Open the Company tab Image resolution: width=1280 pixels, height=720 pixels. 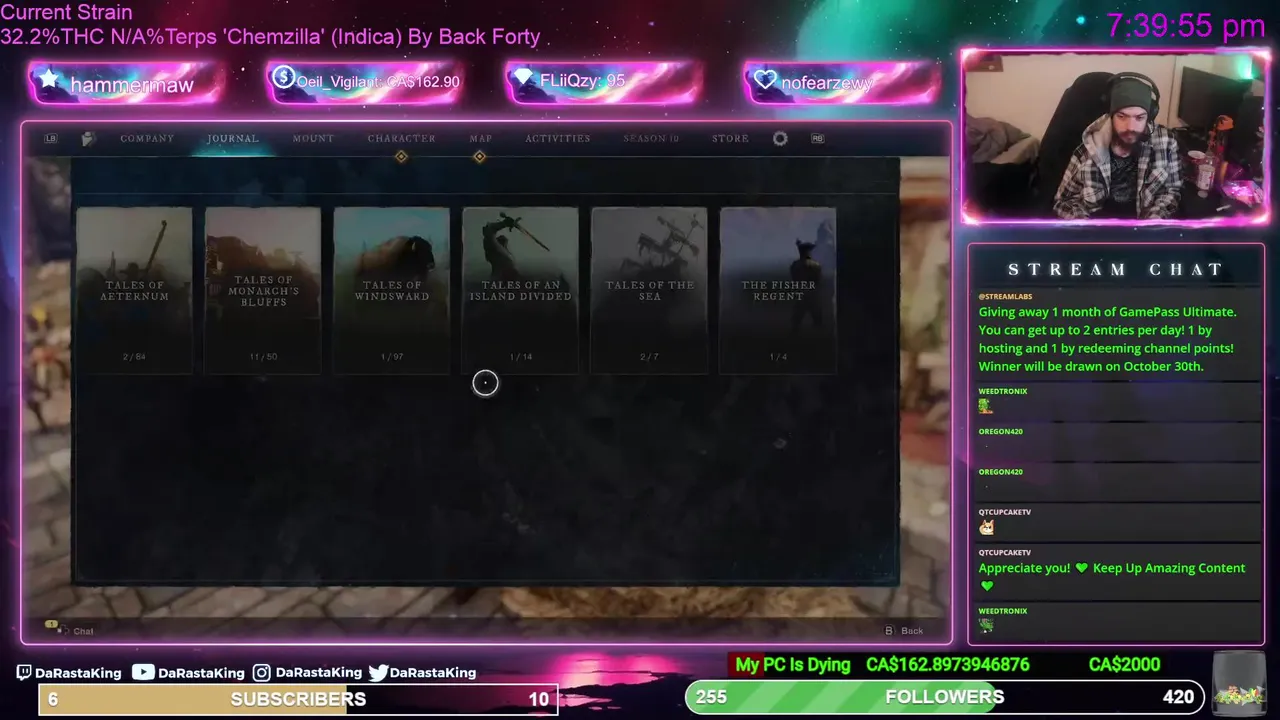(147, 139)
